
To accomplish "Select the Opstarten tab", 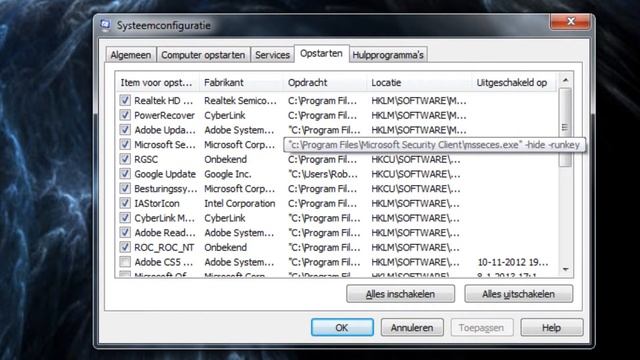I will [x=321, y=53].
